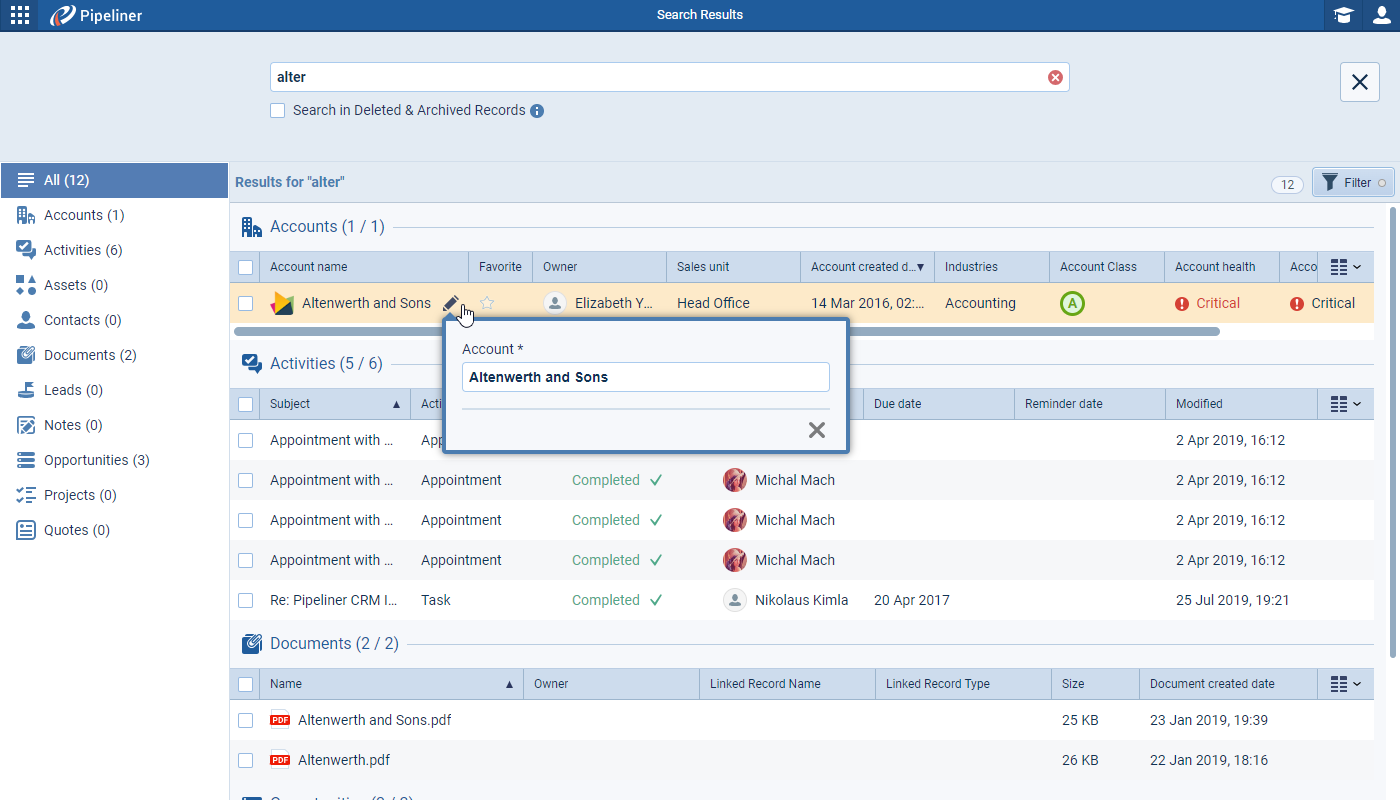Open the graduation cap help icon
1400x800 pixels.
(x=1343, y=15)
